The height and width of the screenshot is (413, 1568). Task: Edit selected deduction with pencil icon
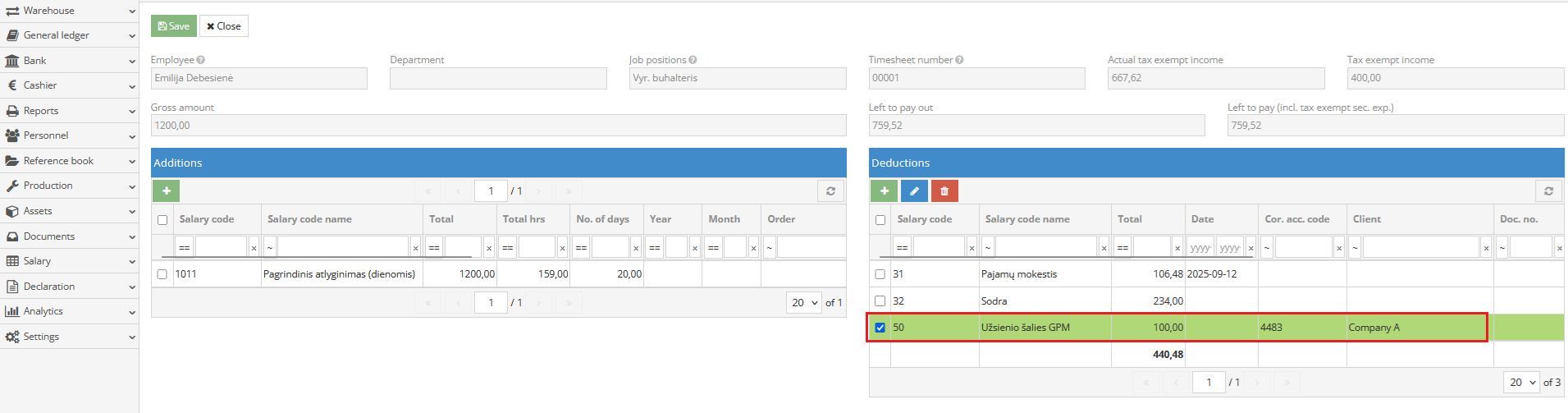click(914, 190)
